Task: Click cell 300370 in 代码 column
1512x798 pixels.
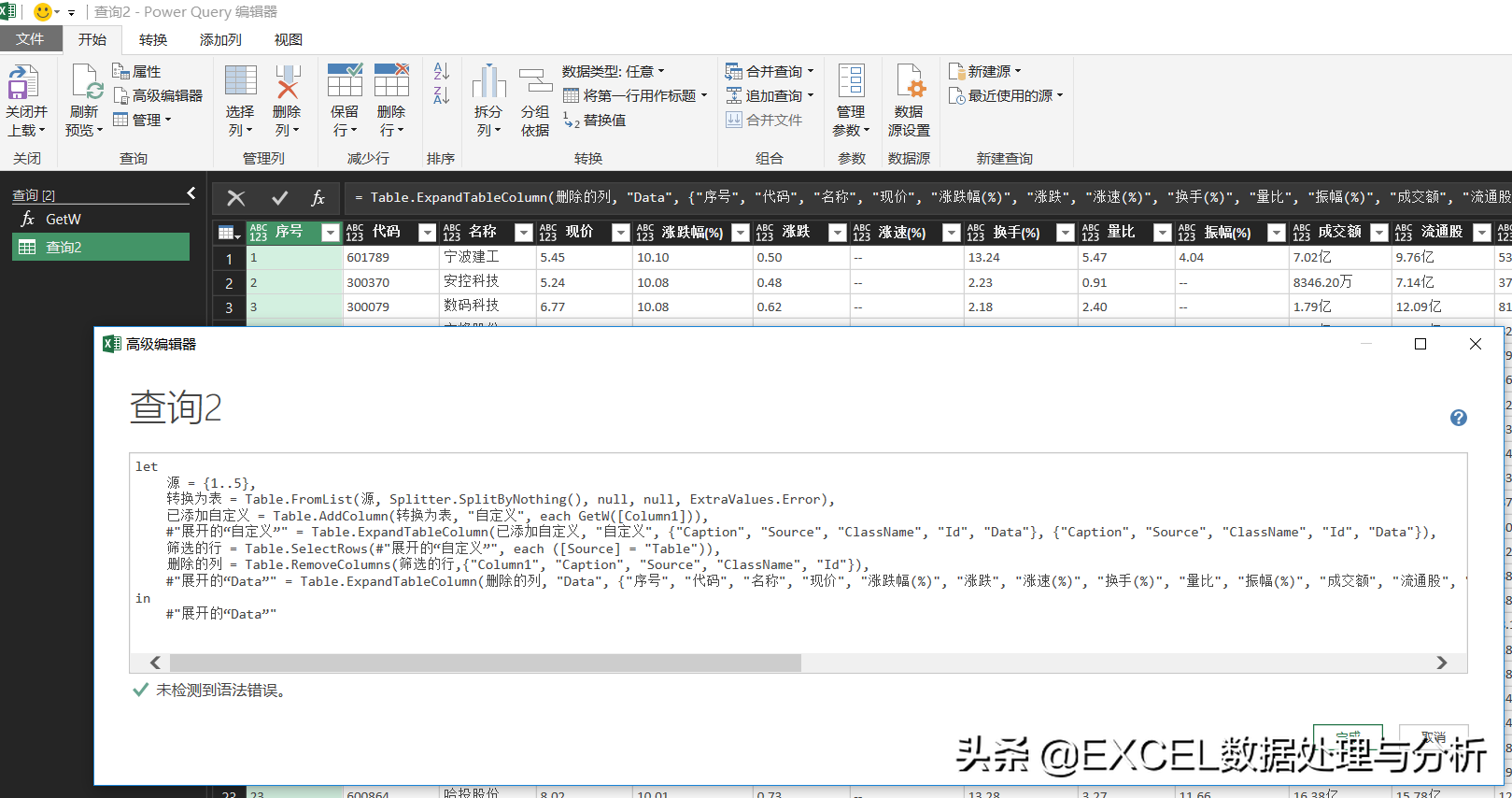Action: pyautogui.click(x=390, y=282)
